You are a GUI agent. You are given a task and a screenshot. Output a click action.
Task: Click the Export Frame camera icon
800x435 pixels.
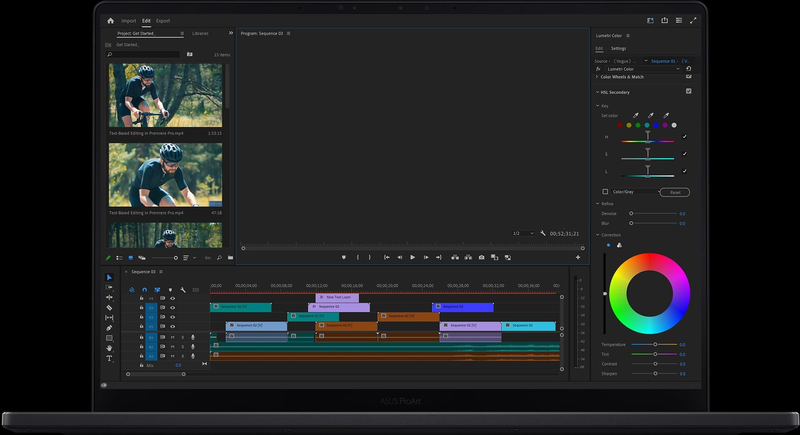point(481,257)
